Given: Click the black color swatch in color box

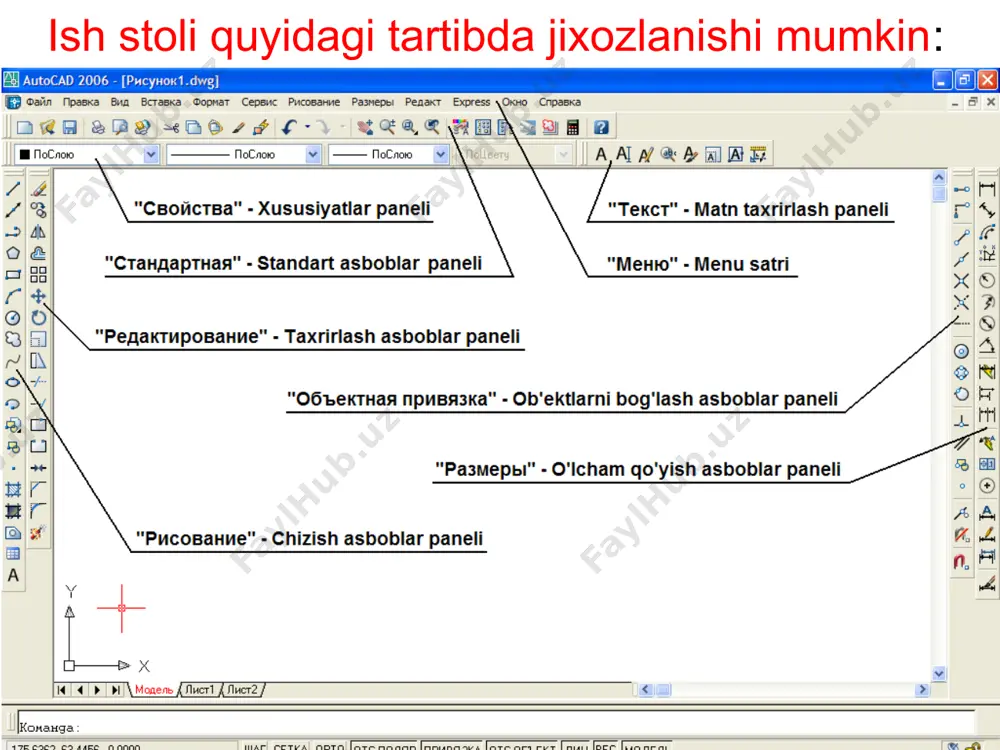Looking at the screenshot, I should pos(25,154).
